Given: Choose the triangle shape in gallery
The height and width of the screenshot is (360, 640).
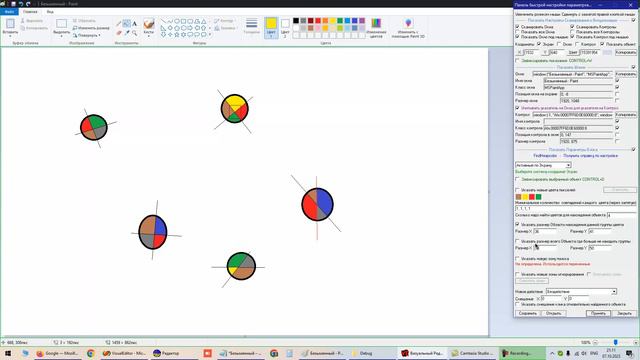Looking at the screenshot, I should coord(203,21).
